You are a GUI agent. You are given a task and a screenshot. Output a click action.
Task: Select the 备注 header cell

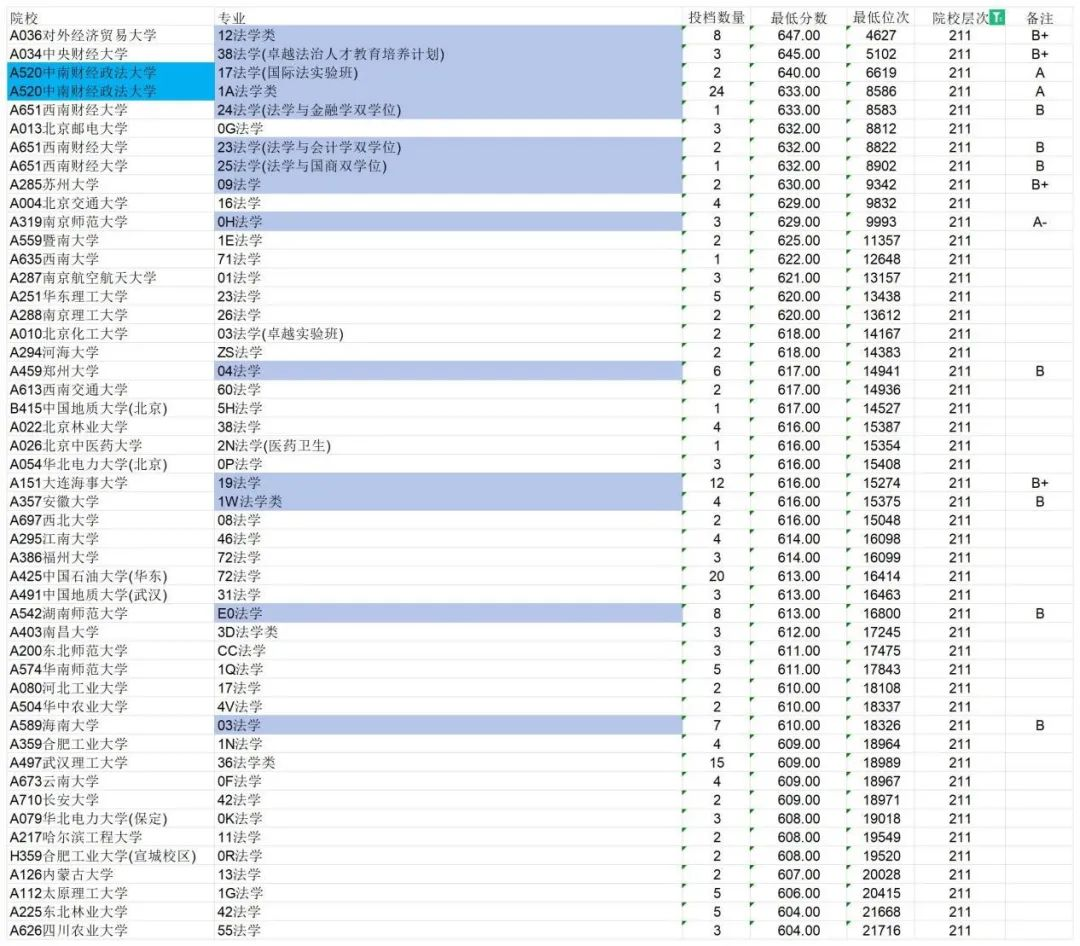click(x=1040, y=18)
